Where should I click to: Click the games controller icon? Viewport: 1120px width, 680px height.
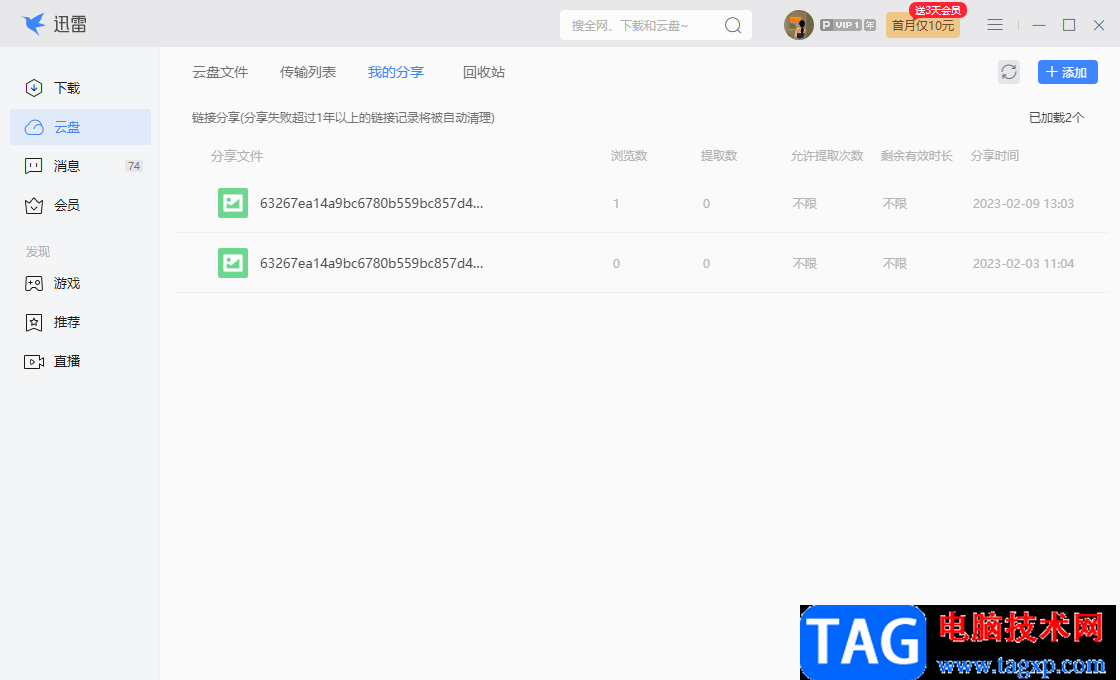point(34,284)
